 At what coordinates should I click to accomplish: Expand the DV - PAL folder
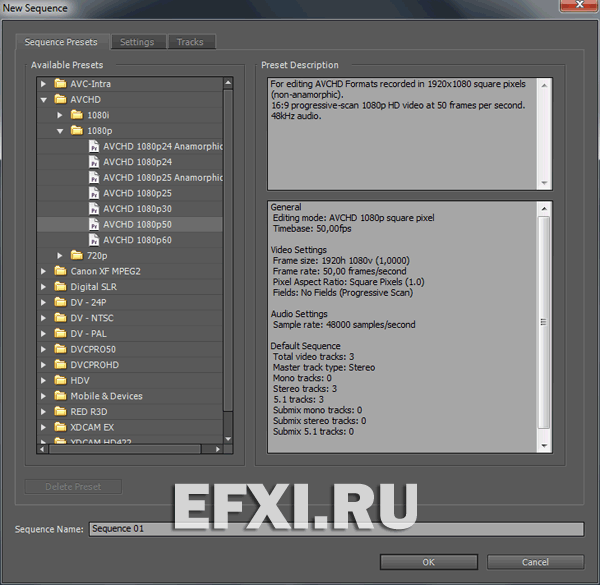pyautogui.click(x=43, y=334)
